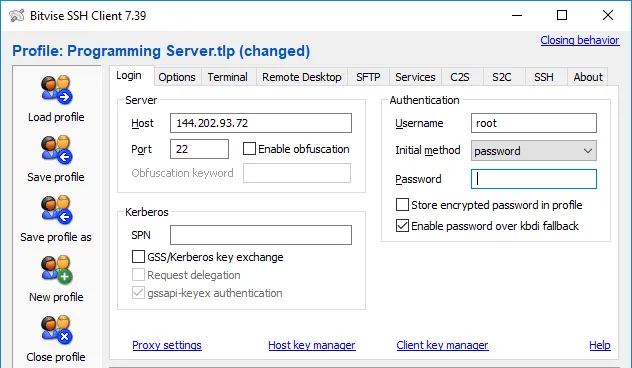Screen dimensions: 632x368
Task: Open the Host key manager link
Action: pos(312,345)
